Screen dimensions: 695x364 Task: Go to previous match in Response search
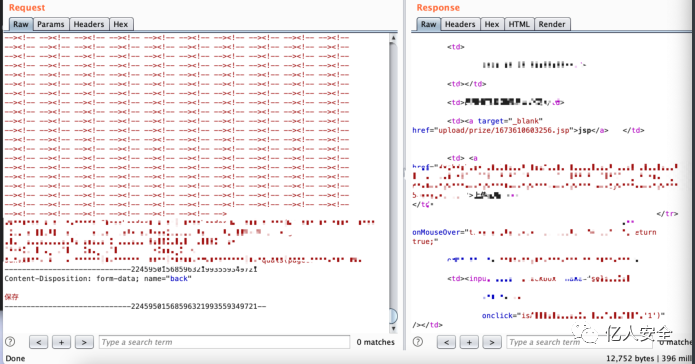coord(446,342)
